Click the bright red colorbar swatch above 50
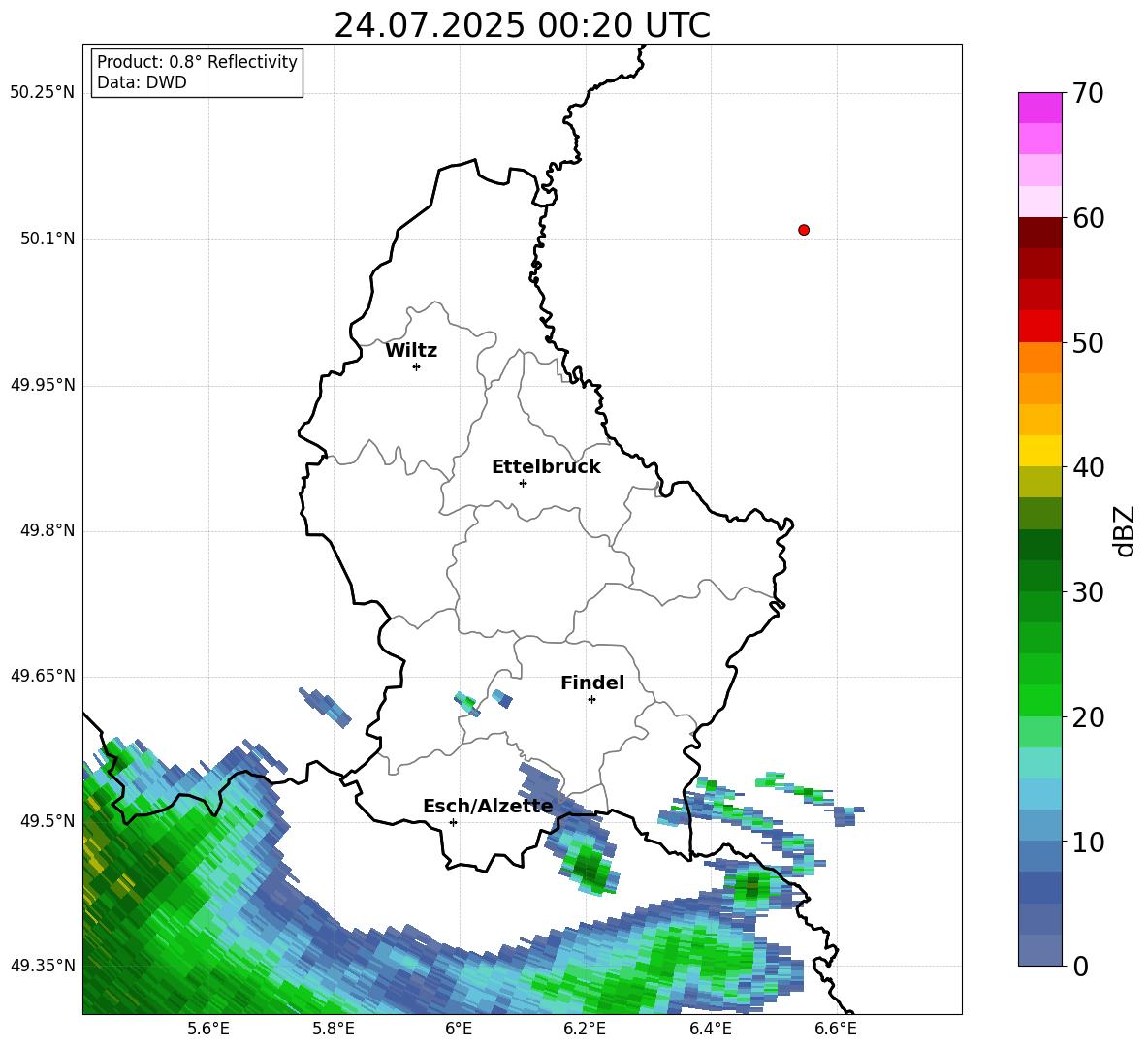Image resolution: width=1148 pixels, height=1048 pixels. click(x=1039, y=327)
